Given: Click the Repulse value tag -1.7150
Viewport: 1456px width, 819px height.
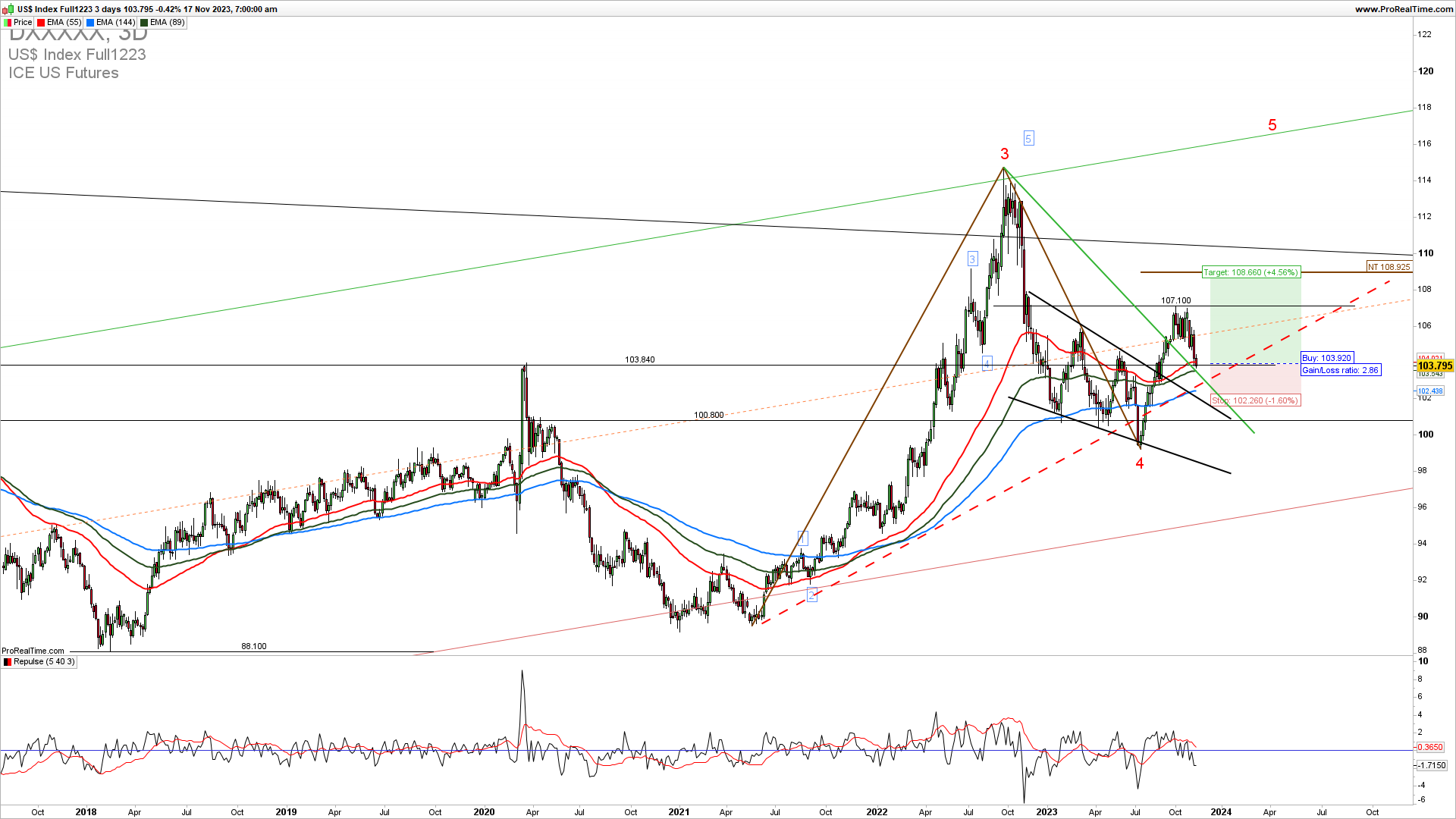Looking at the screenshot, I should 1430,766.
